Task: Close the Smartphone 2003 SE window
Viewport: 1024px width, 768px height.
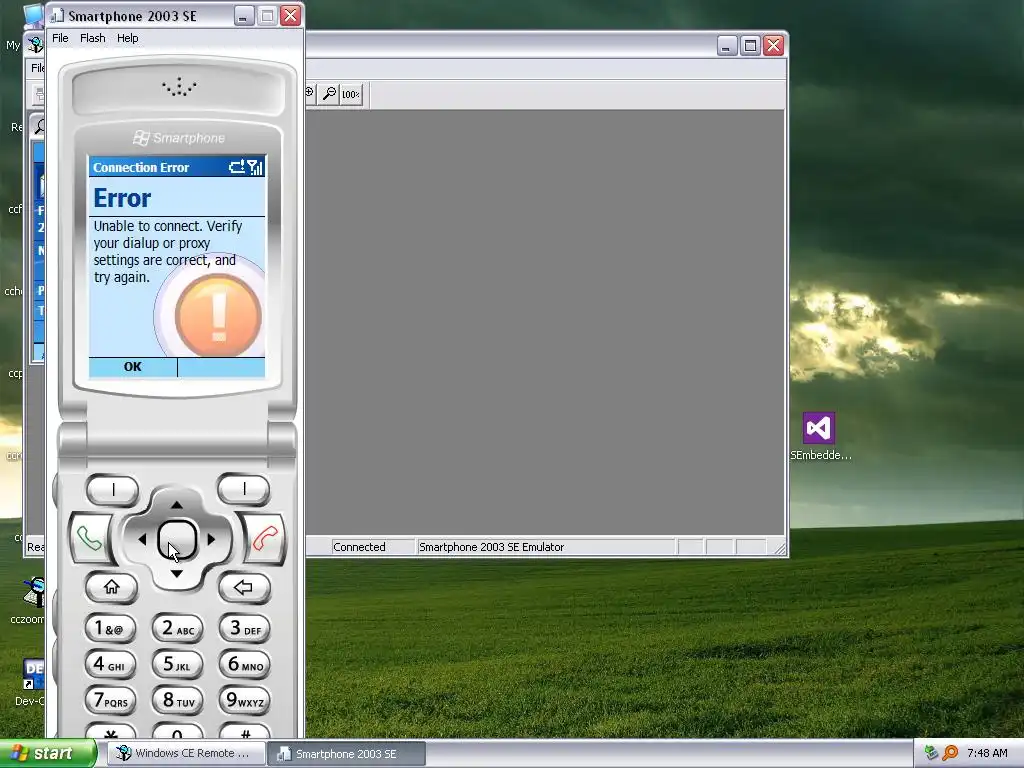Action: 291,16
